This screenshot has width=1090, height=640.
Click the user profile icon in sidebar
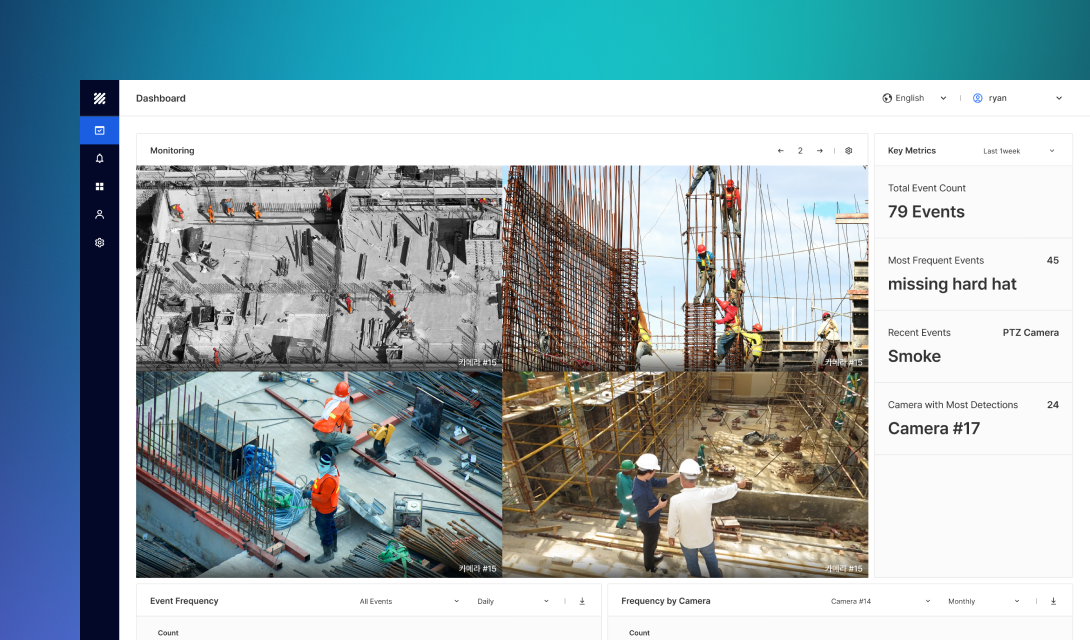(99, 214)
